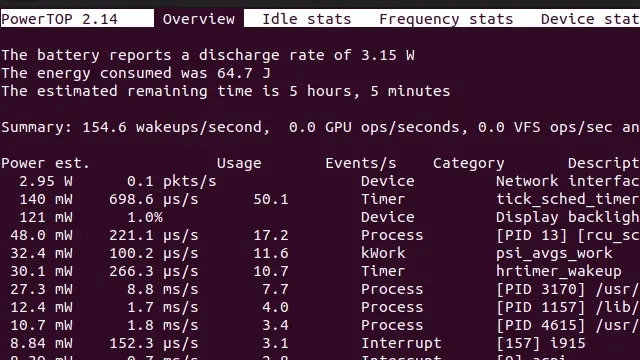Click the 3.1 events value
The image size is (640, 360).
[x=276, y=343]
